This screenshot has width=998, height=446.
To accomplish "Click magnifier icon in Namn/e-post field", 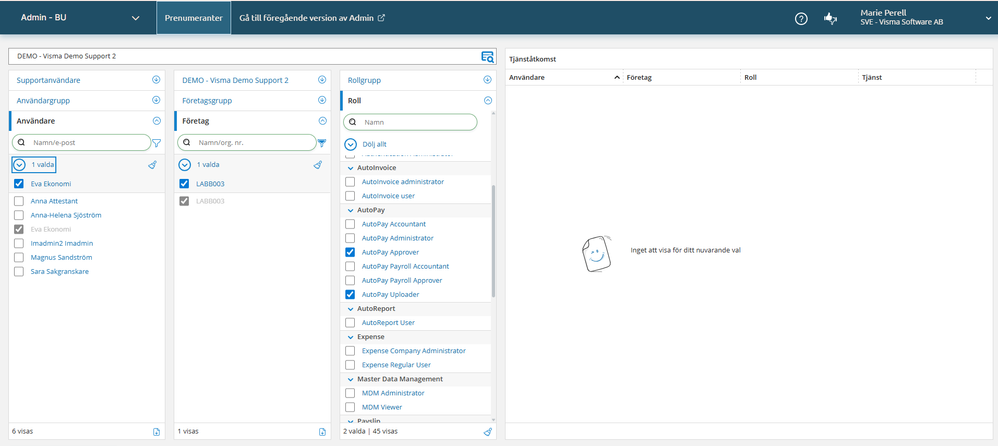I will [x=21, y=143].
